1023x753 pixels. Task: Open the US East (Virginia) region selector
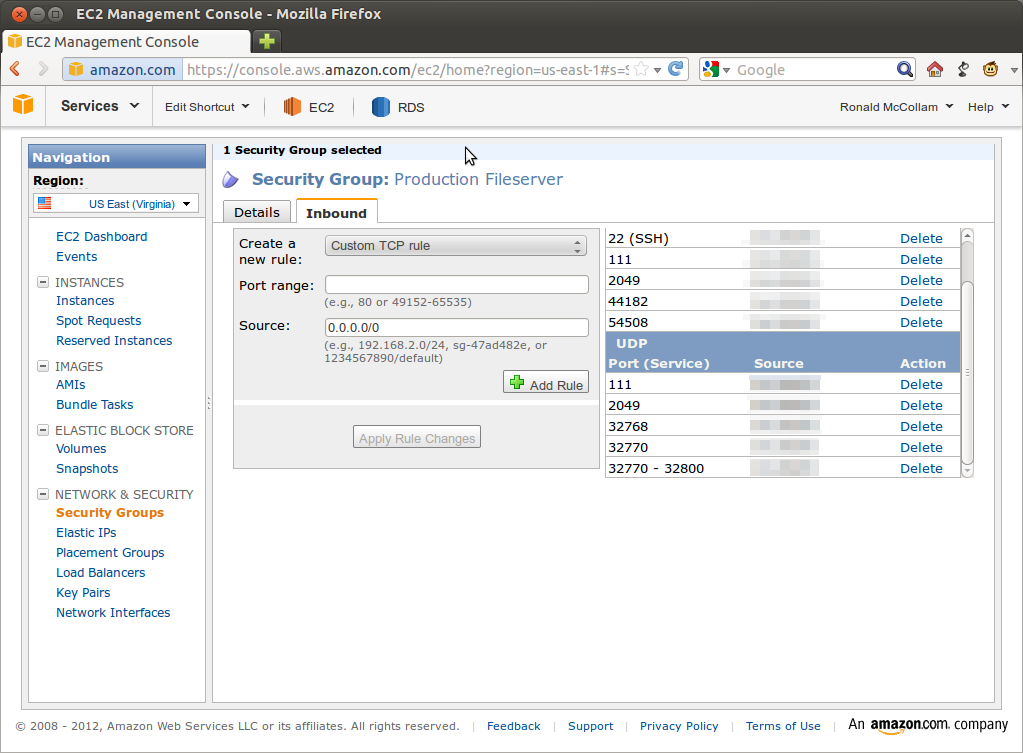pyautogui.click(x=115, y=204)
